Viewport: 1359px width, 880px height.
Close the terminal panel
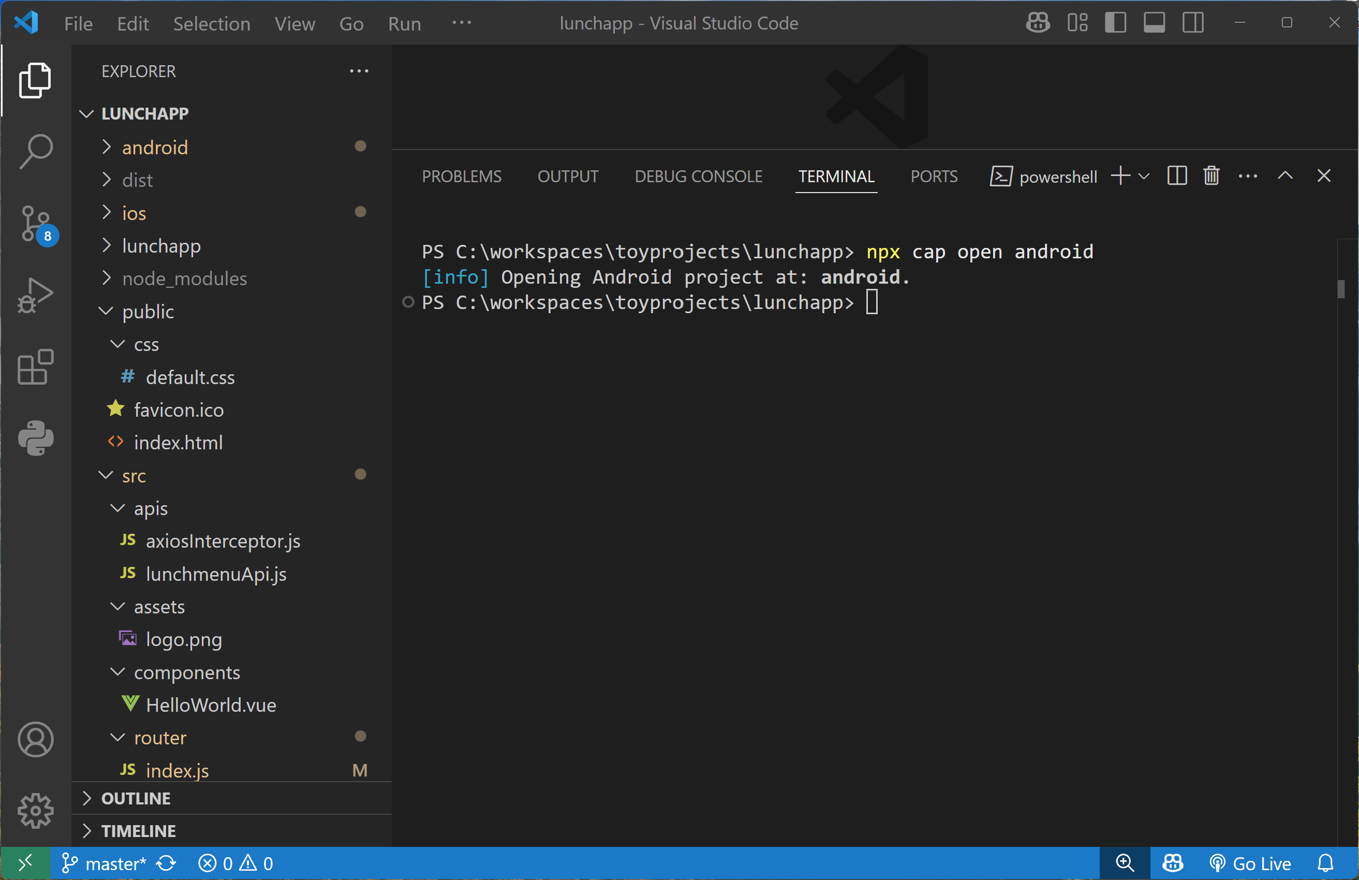click(1324, 176)
